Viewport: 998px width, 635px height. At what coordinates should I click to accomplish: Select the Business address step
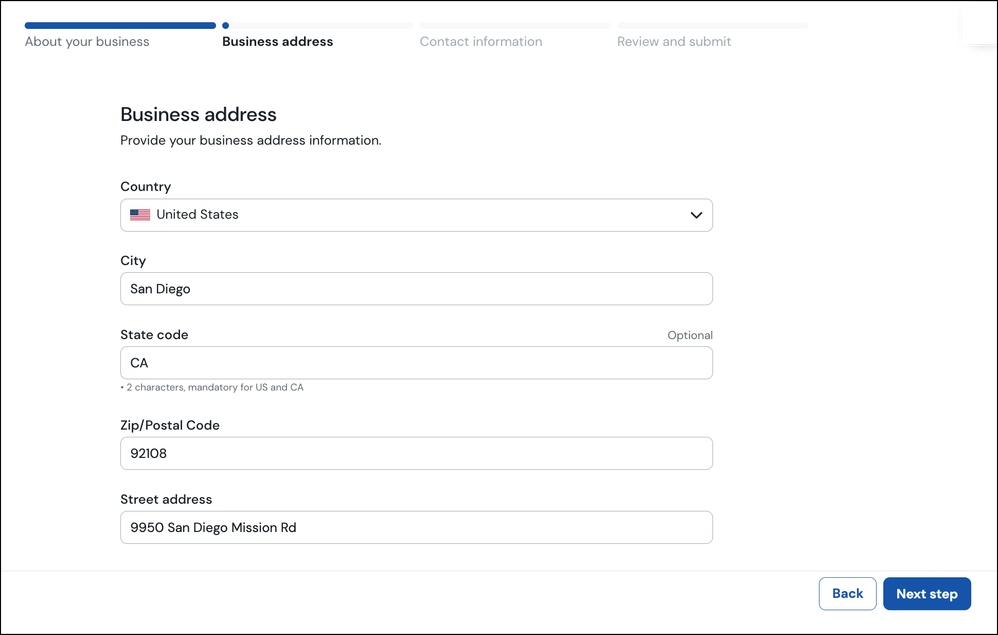278,41
